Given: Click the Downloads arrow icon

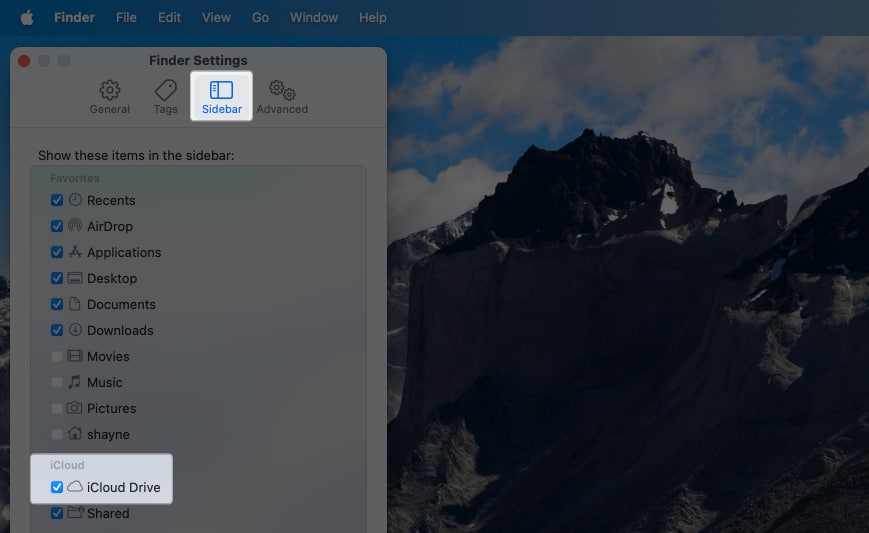Looking at the screenshot, I should pos(75,330).
